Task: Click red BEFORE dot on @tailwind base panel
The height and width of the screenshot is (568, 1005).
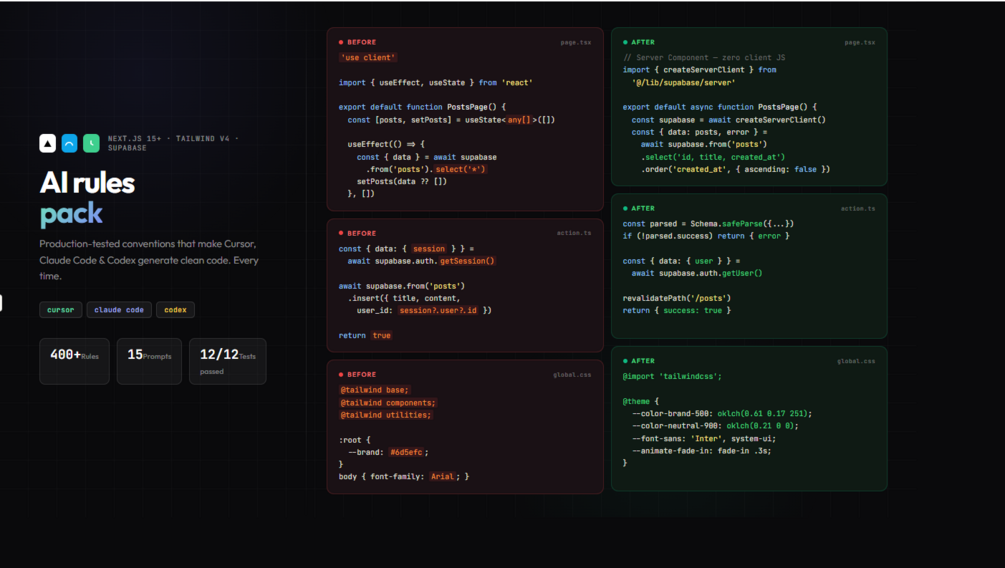Action: pos(341,375)
